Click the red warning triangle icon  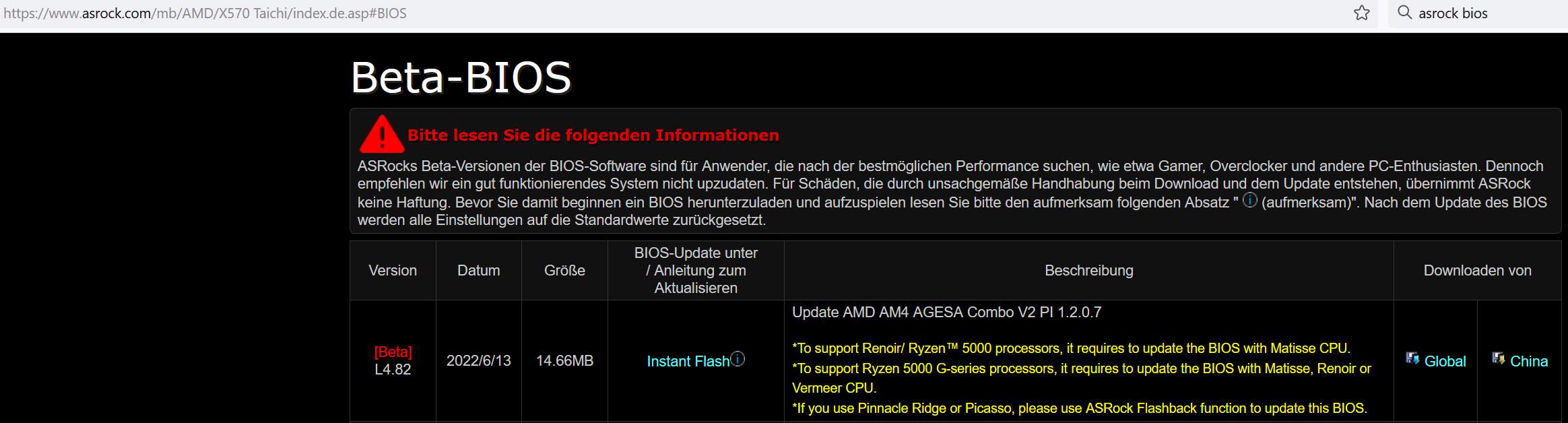[382, 134]
